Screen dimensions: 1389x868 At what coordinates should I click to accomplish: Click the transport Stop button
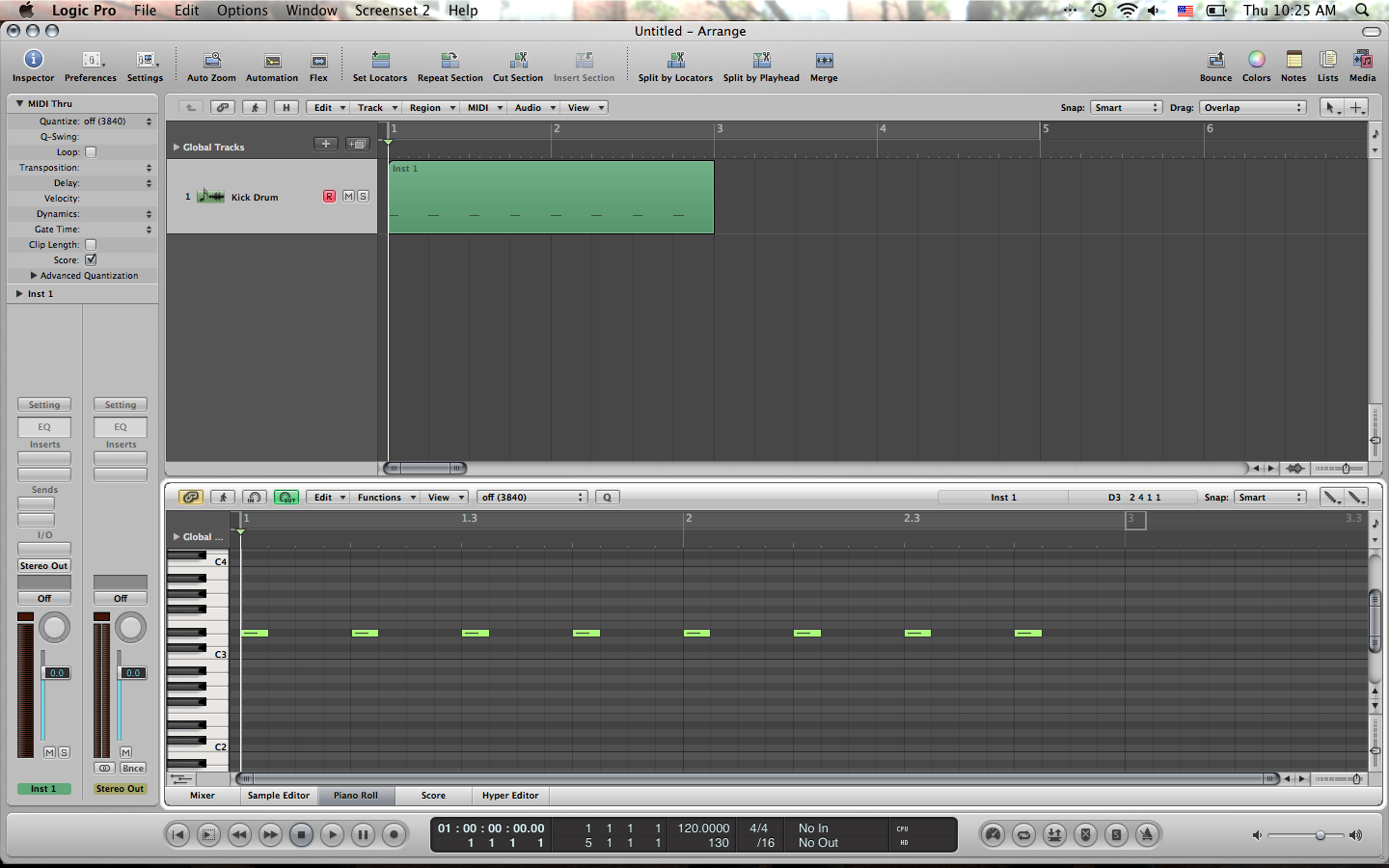301,835
